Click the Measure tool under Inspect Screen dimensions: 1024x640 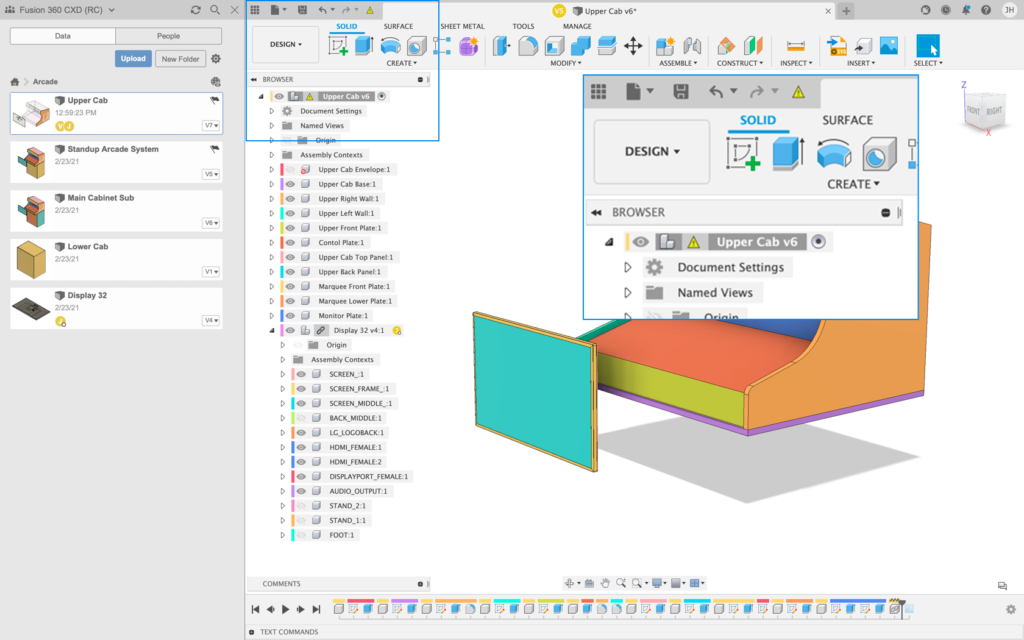796,46
